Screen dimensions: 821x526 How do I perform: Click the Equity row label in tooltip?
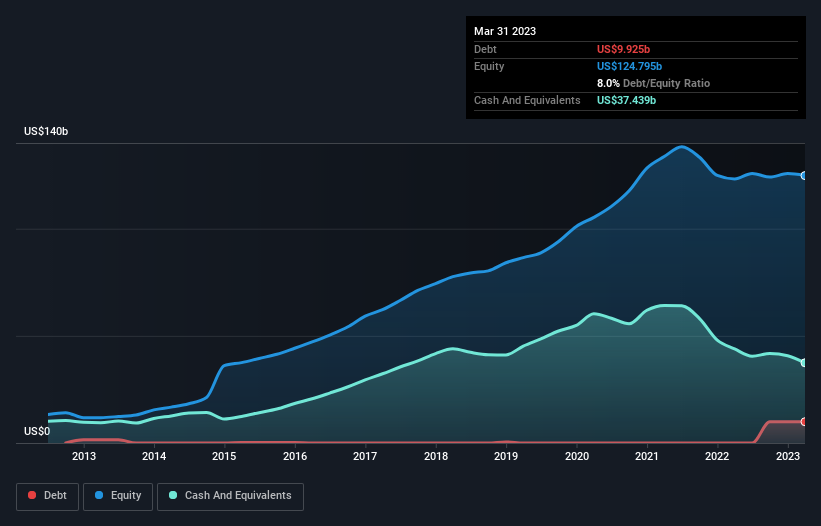(x=489, y=66)
